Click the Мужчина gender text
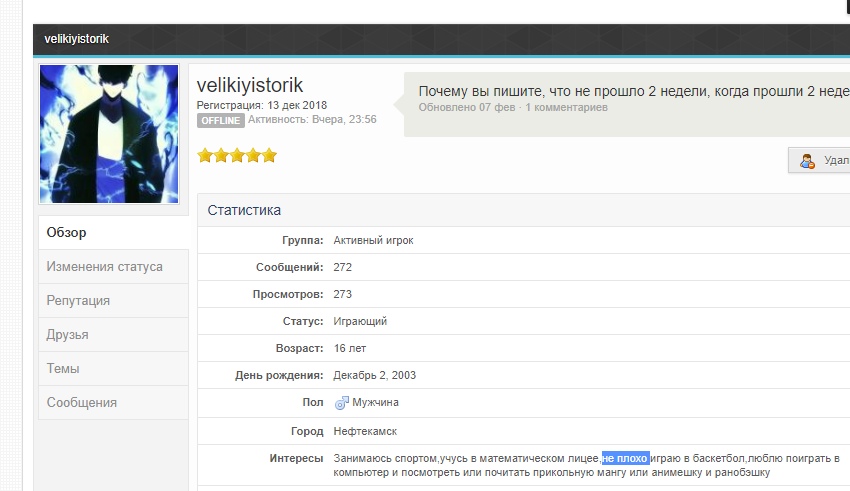850x491 pixels. [375, 402]
